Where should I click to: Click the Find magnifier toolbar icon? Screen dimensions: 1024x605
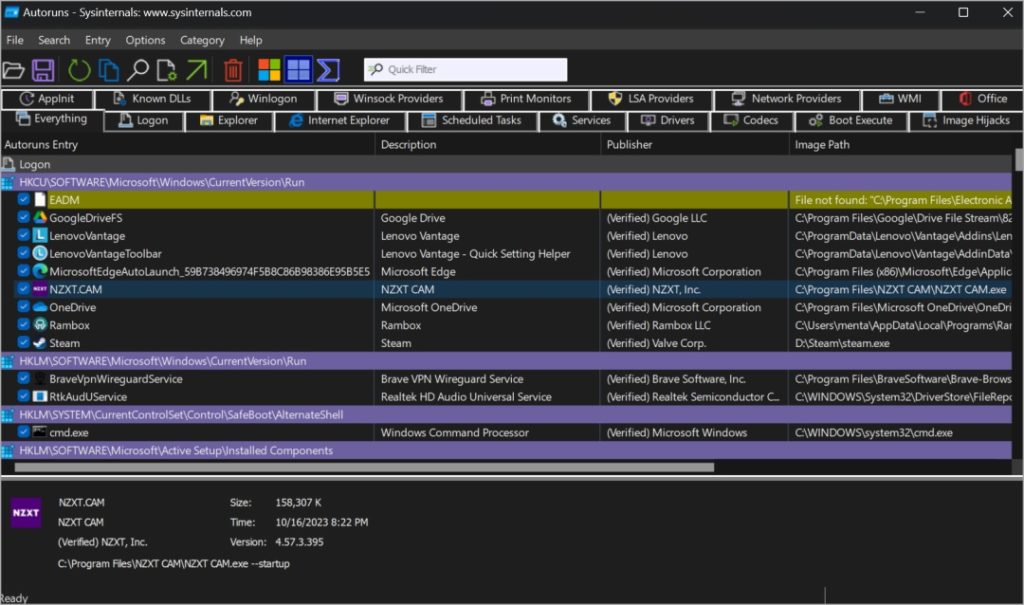tap(137, 70)
